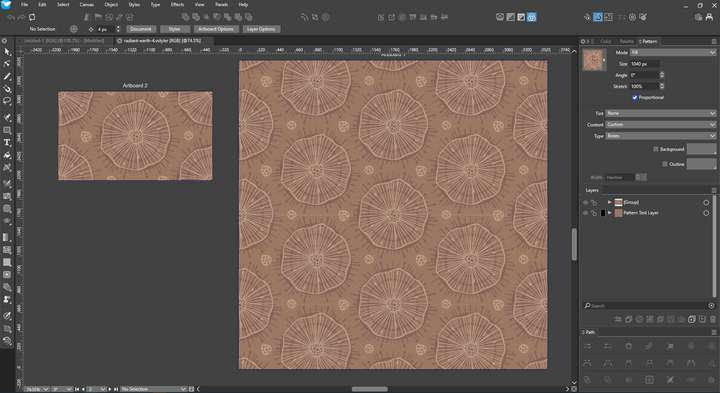Select the Rectangle shape tool

[7, 130]
